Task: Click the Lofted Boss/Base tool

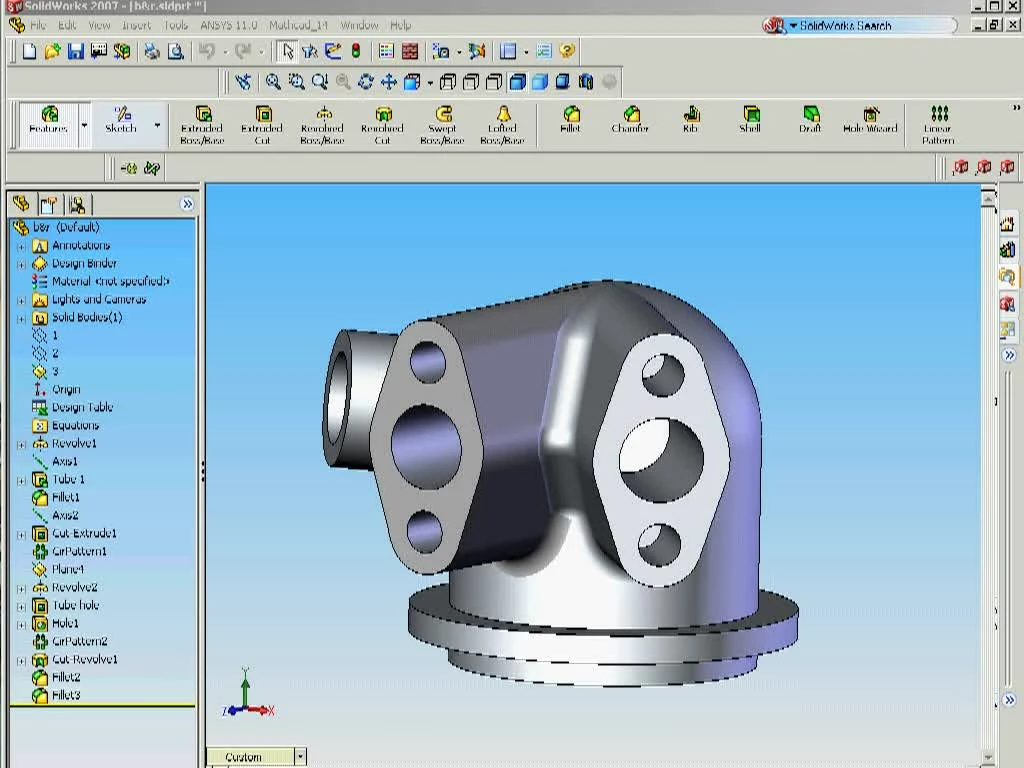Action: [x=502, y=125]
